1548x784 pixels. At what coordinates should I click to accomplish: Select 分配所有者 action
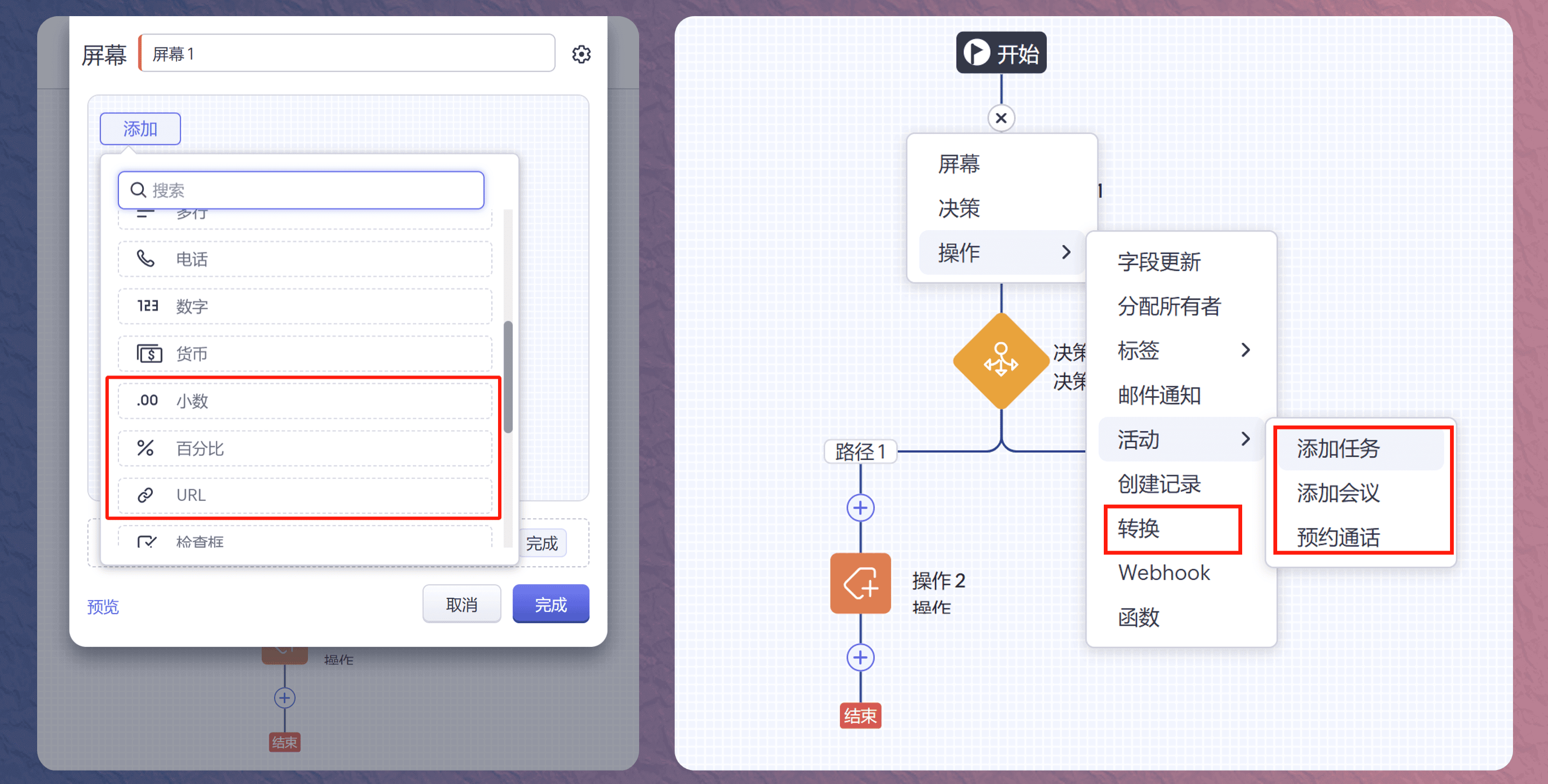coord(1181,306)
